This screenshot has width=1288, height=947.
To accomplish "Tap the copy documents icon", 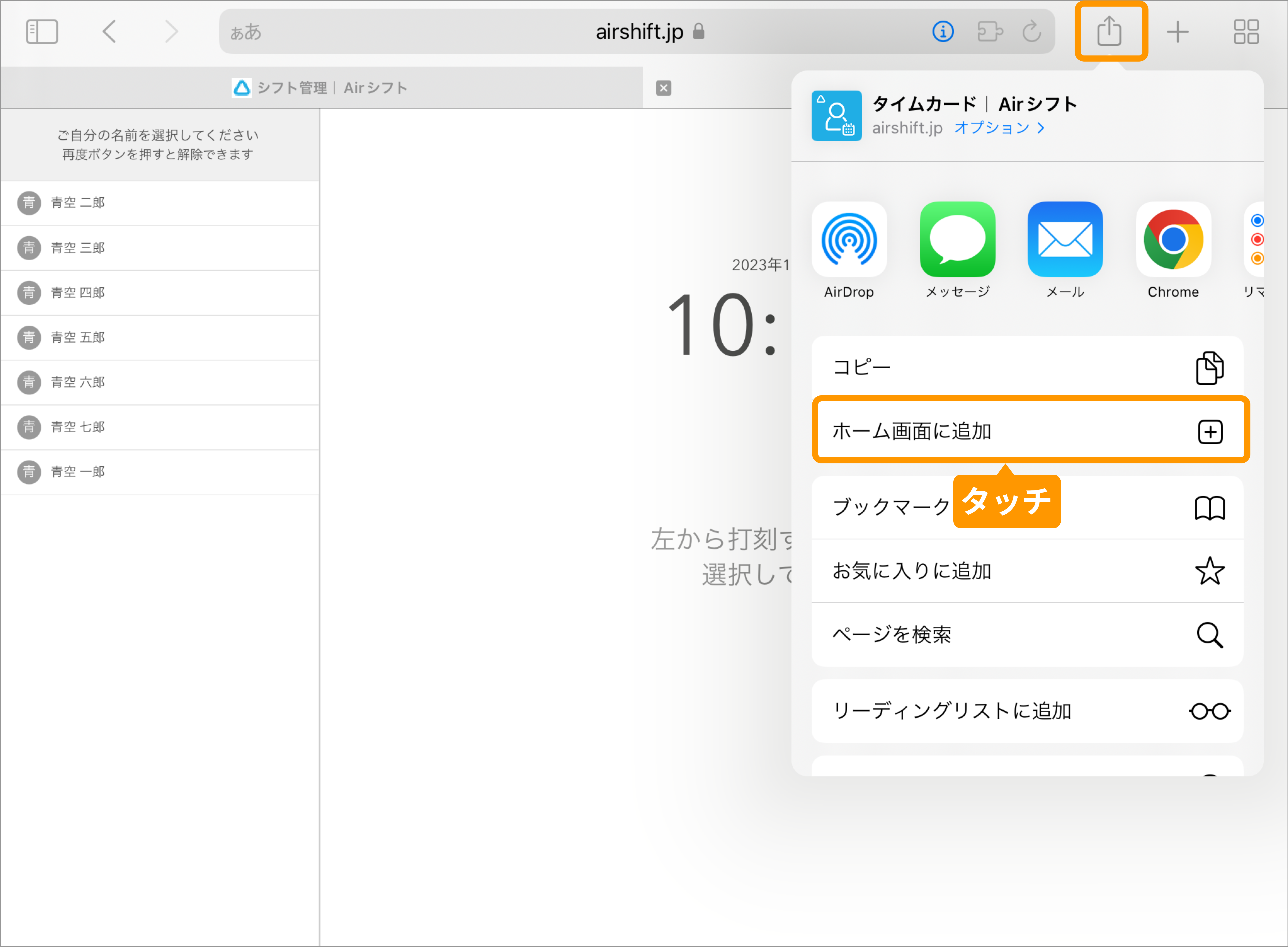I will click(1210, 368).
